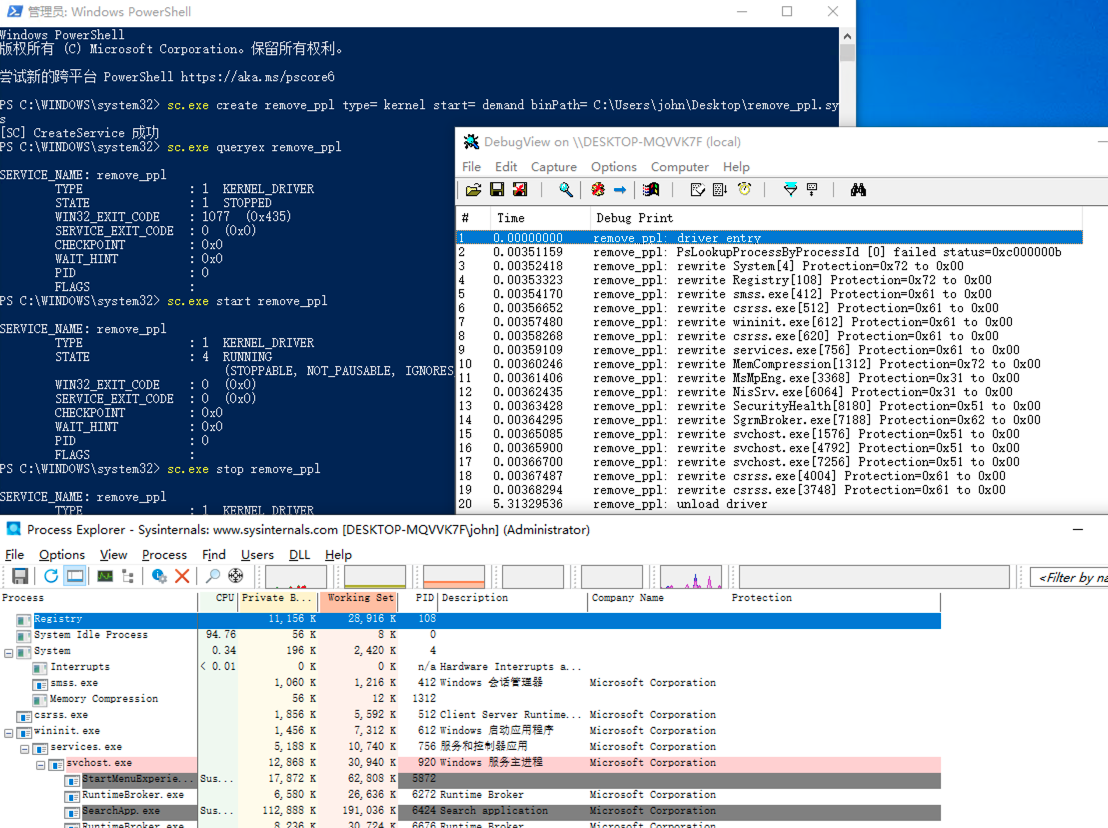Click the Filter/Highlight funnel icon in DebugView

pos(791,189)
